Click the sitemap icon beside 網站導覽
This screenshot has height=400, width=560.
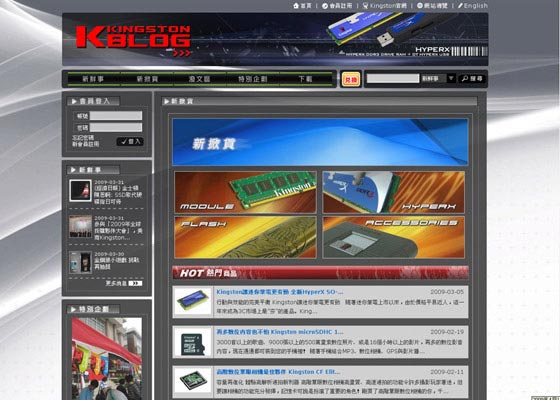point(420,6)
